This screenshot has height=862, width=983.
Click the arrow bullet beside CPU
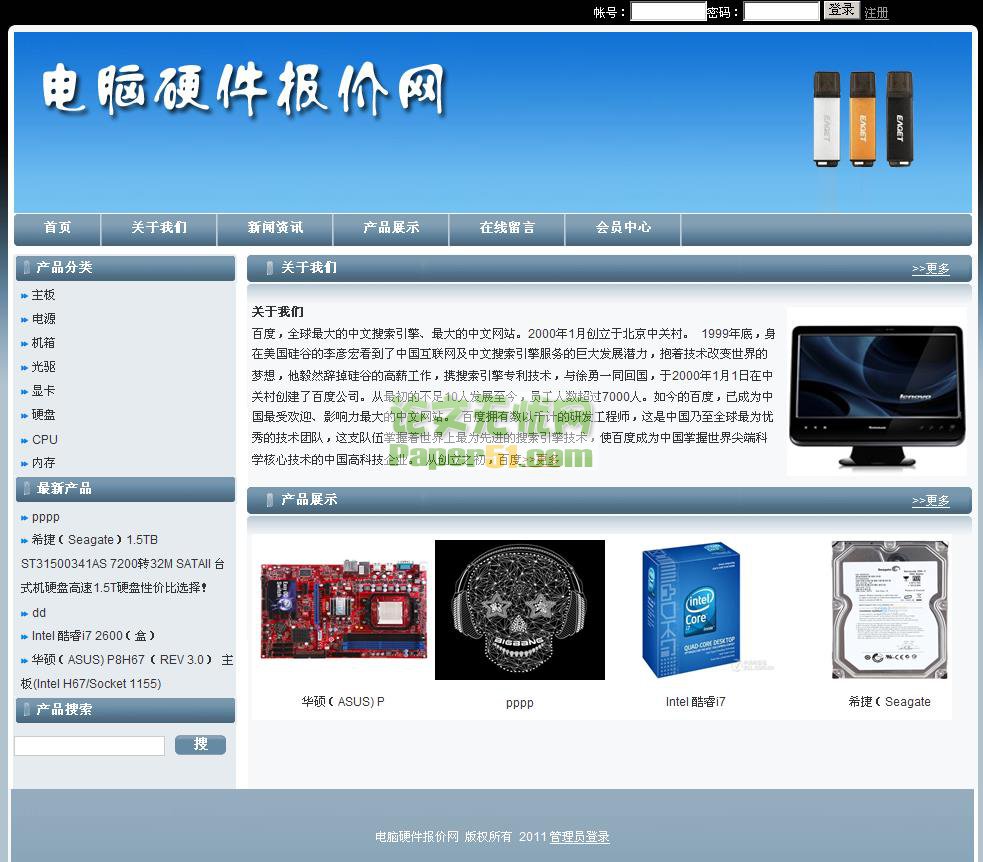coord(24,441)
